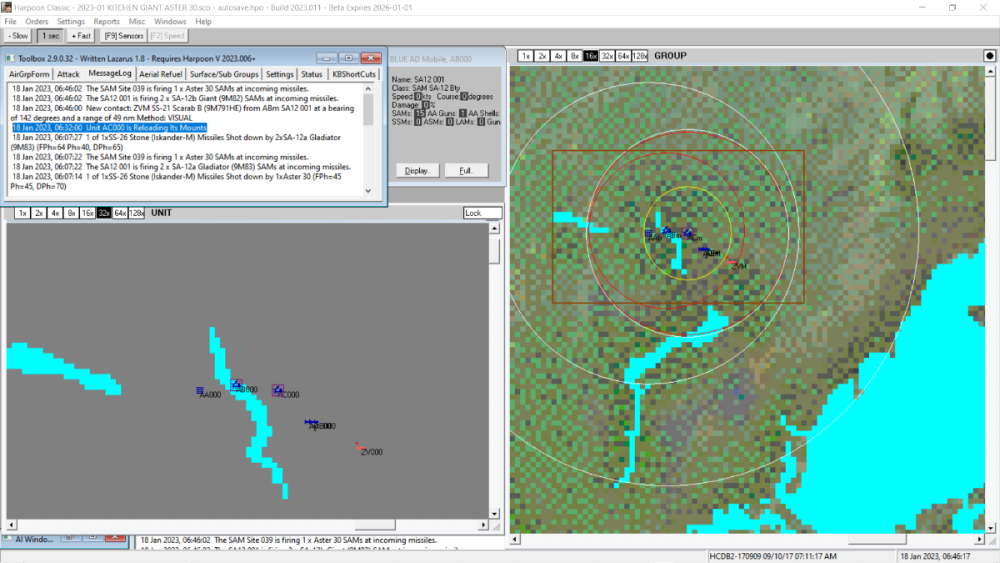The width and height of the screenshot is (1000, 563).
Task: Set Group window zoom to 64x
Action: click(623, 56)
